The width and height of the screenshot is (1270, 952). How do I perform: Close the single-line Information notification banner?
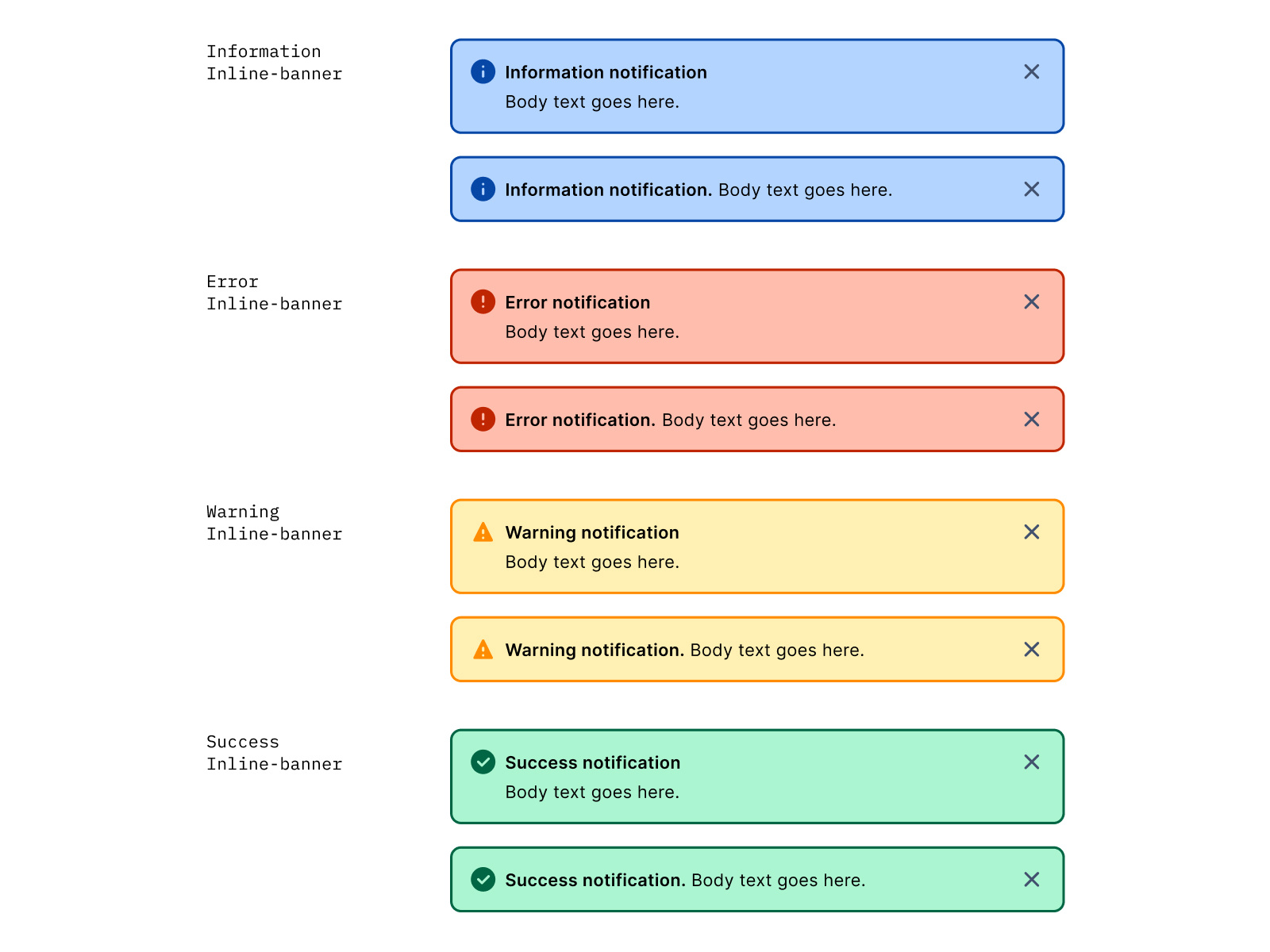click(x=1031, y=190)
